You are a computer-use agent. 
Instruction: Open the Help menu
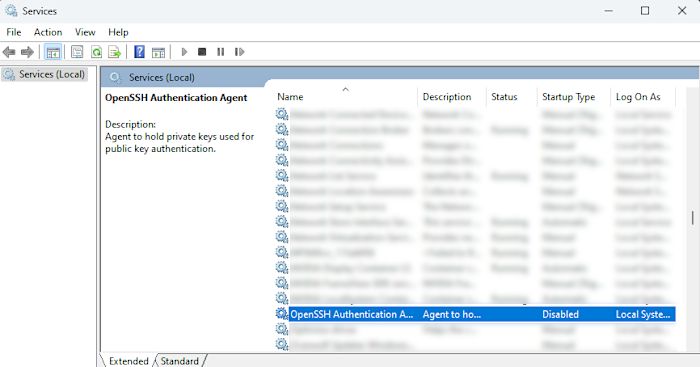click(118, 32)
